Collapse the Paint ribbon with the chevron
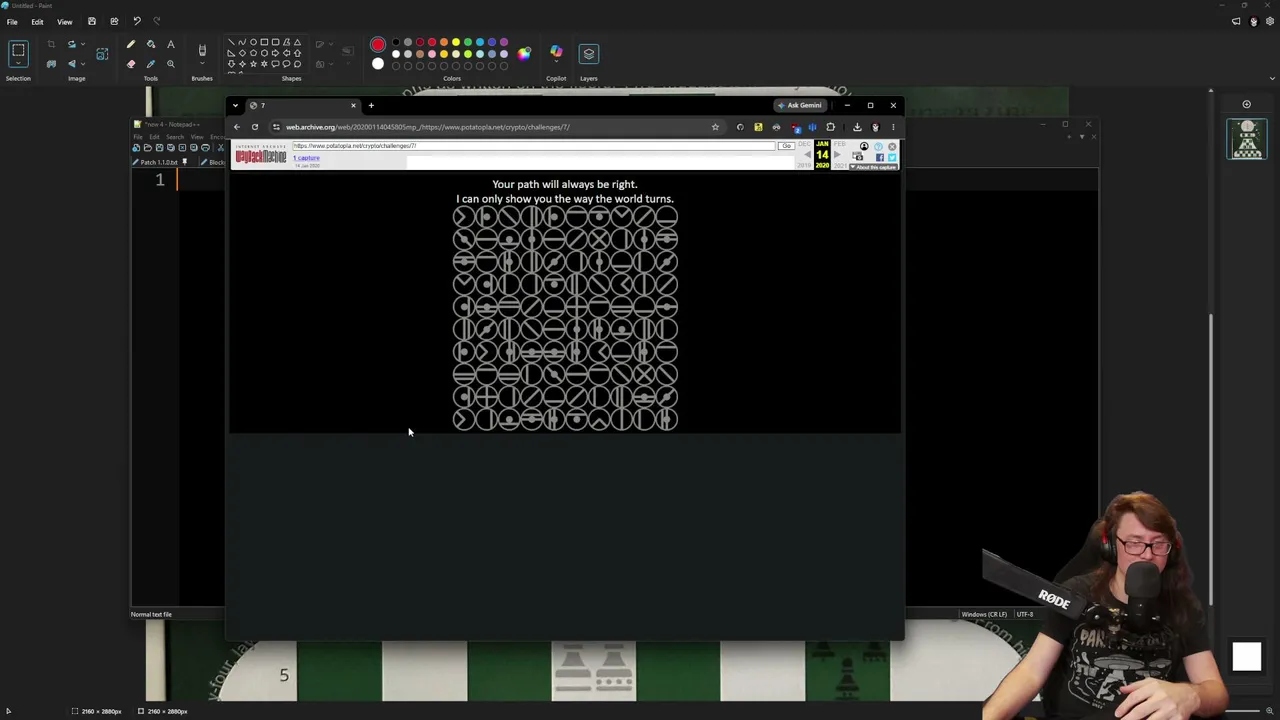The image size is (1280, 720). tap(1272, 78)
